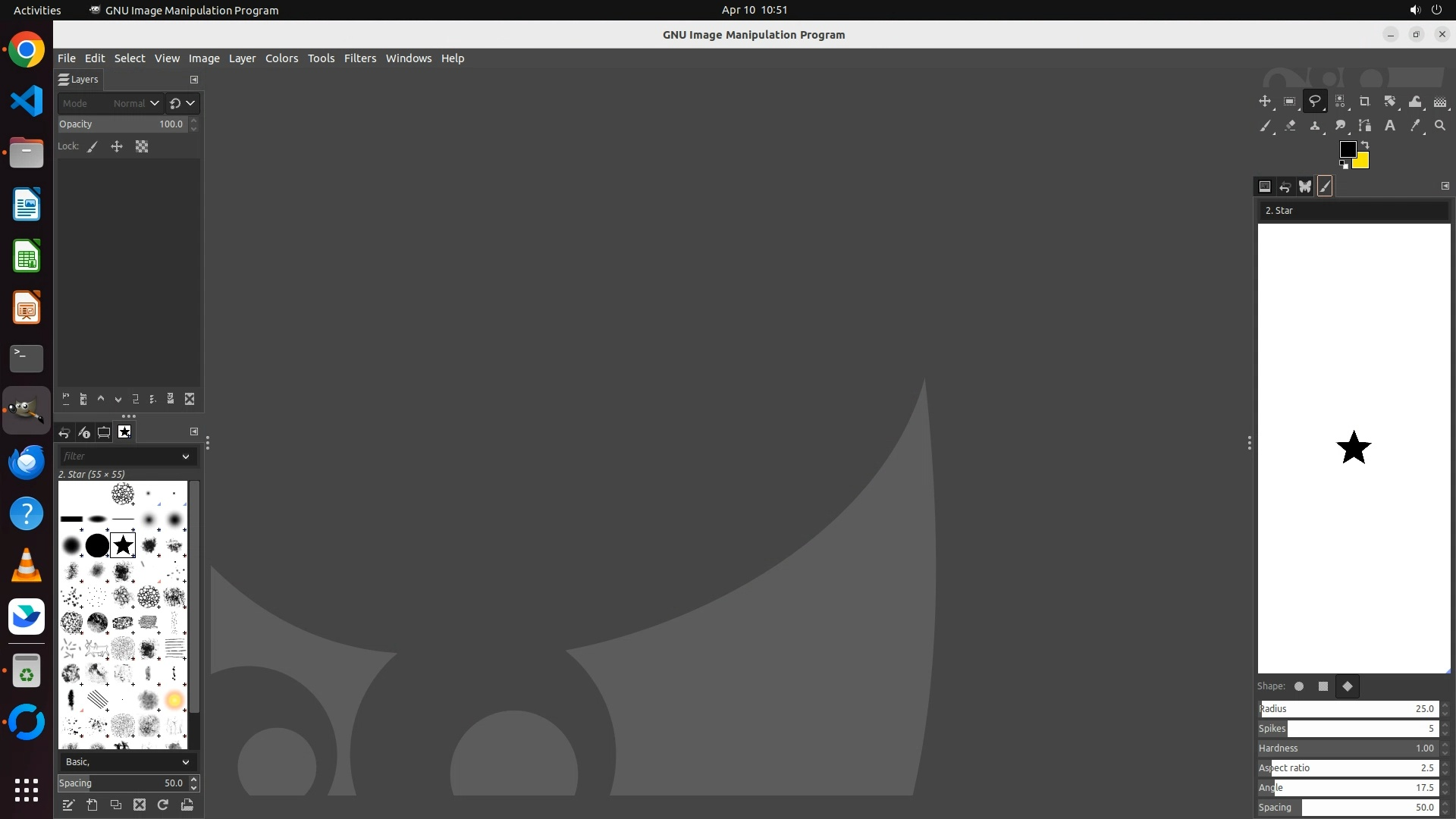
Task: Expand the brush filter dropdown
Action: (185, 457)
